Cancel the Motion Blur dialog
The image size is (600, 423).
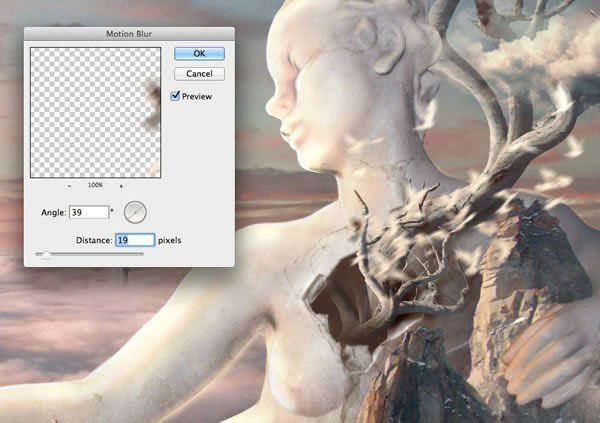(x=199, y=73)
